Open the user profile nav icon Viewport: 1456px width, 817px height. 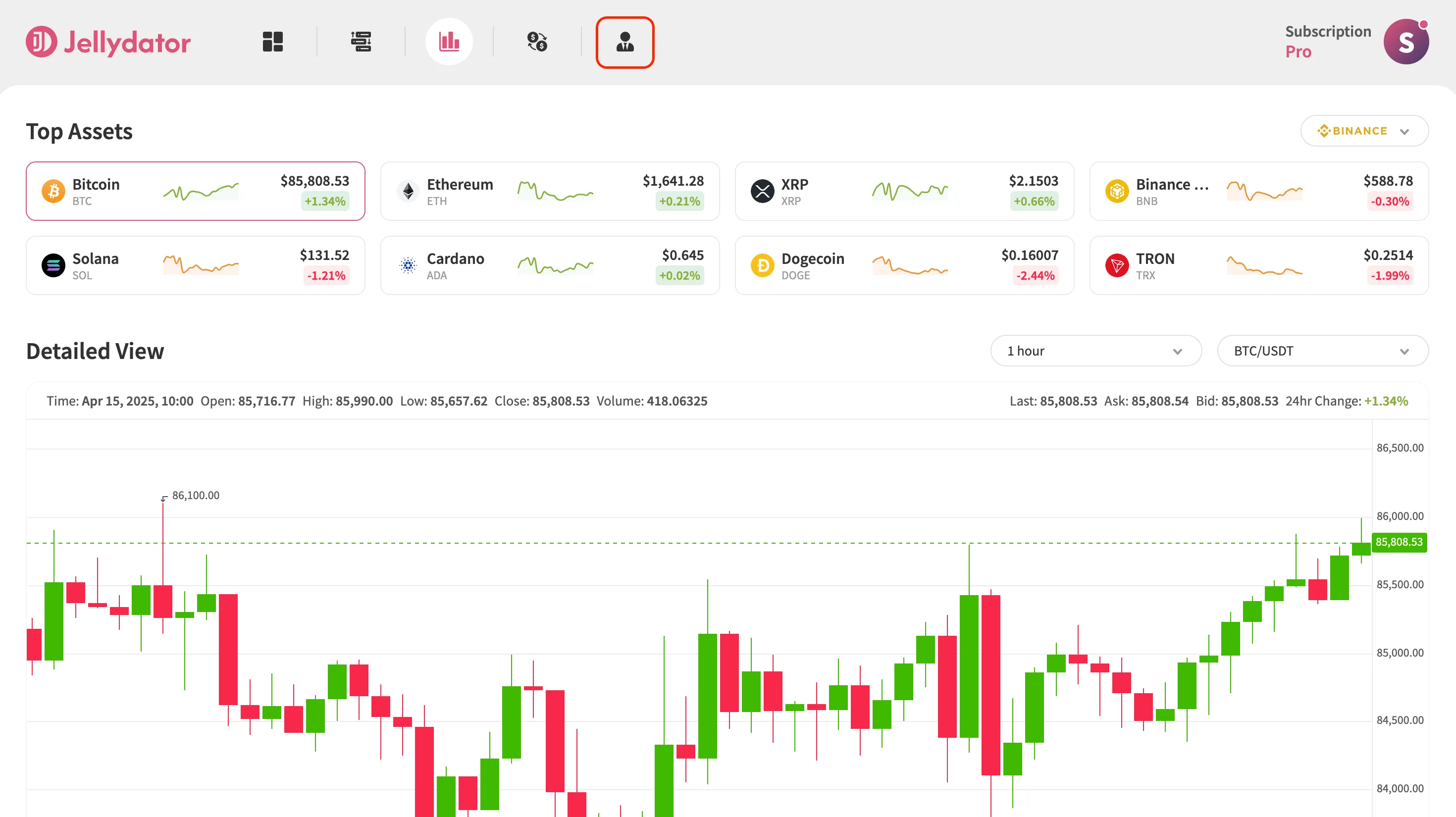[x=625, y=43]
